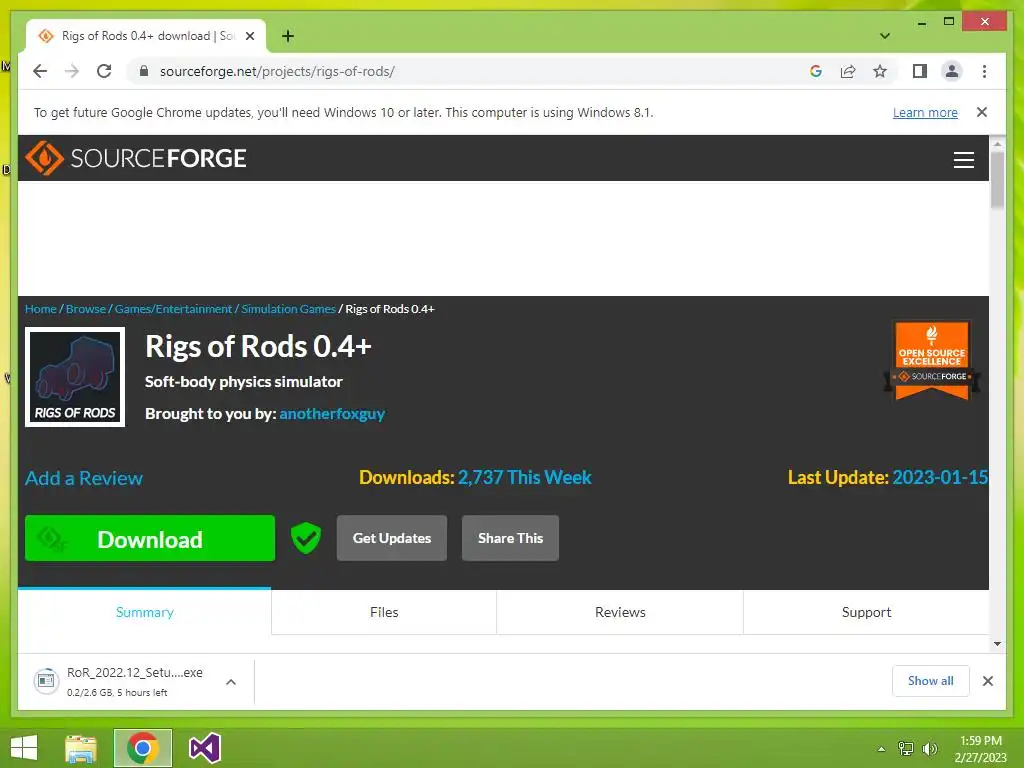Screen dimensions: 1024x768
Task: Click the scrollbar down arrow
Action: [997, 644]
